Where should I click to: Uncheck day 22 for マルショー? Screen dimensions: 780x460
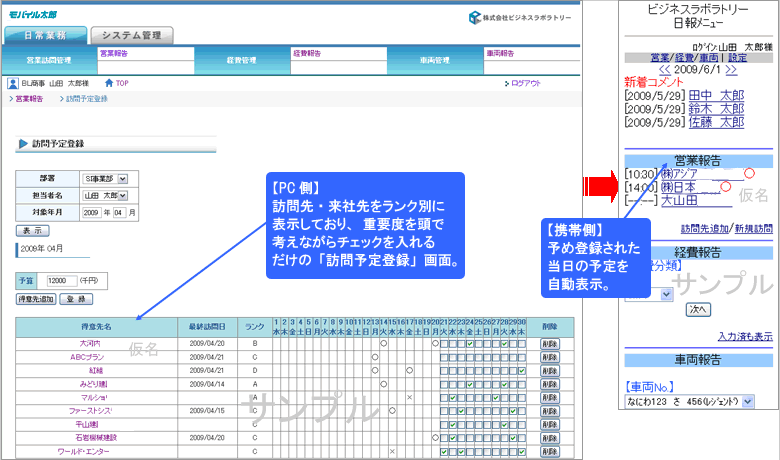(453, 398)
